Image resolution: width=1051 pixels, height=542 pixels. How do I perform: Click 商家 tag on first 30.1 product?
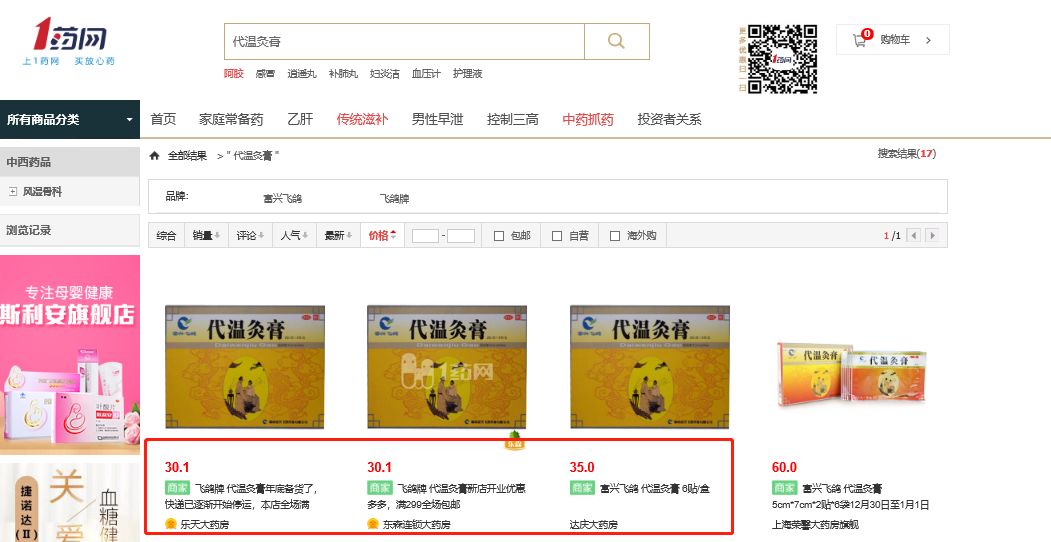click(178, 488)
